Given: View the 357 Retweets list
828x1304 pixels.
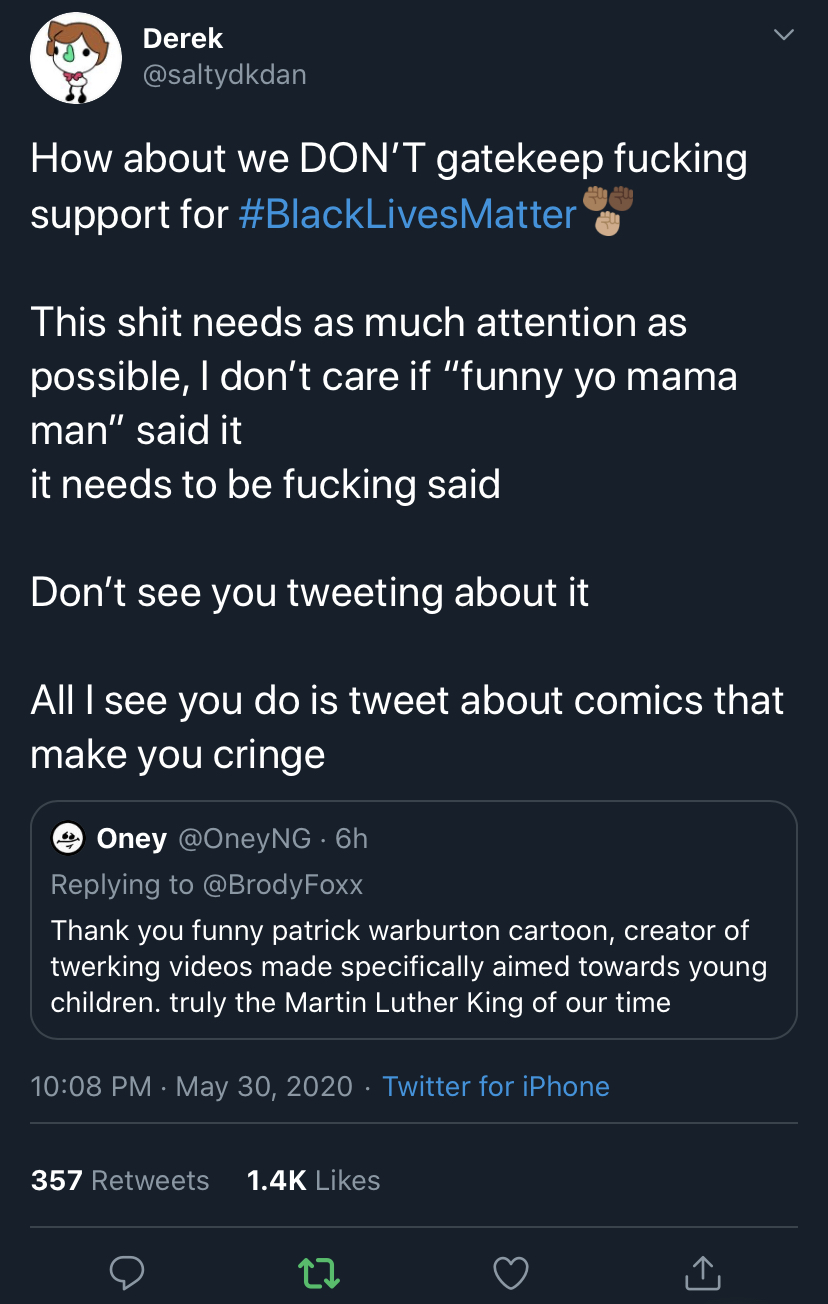Looking at the screenshot, I should [120, 1180].
